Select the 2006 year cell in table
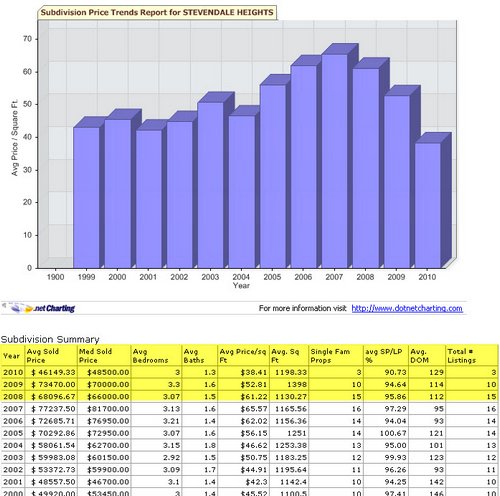This screenshot has width=500, height=496. [12, 421]
